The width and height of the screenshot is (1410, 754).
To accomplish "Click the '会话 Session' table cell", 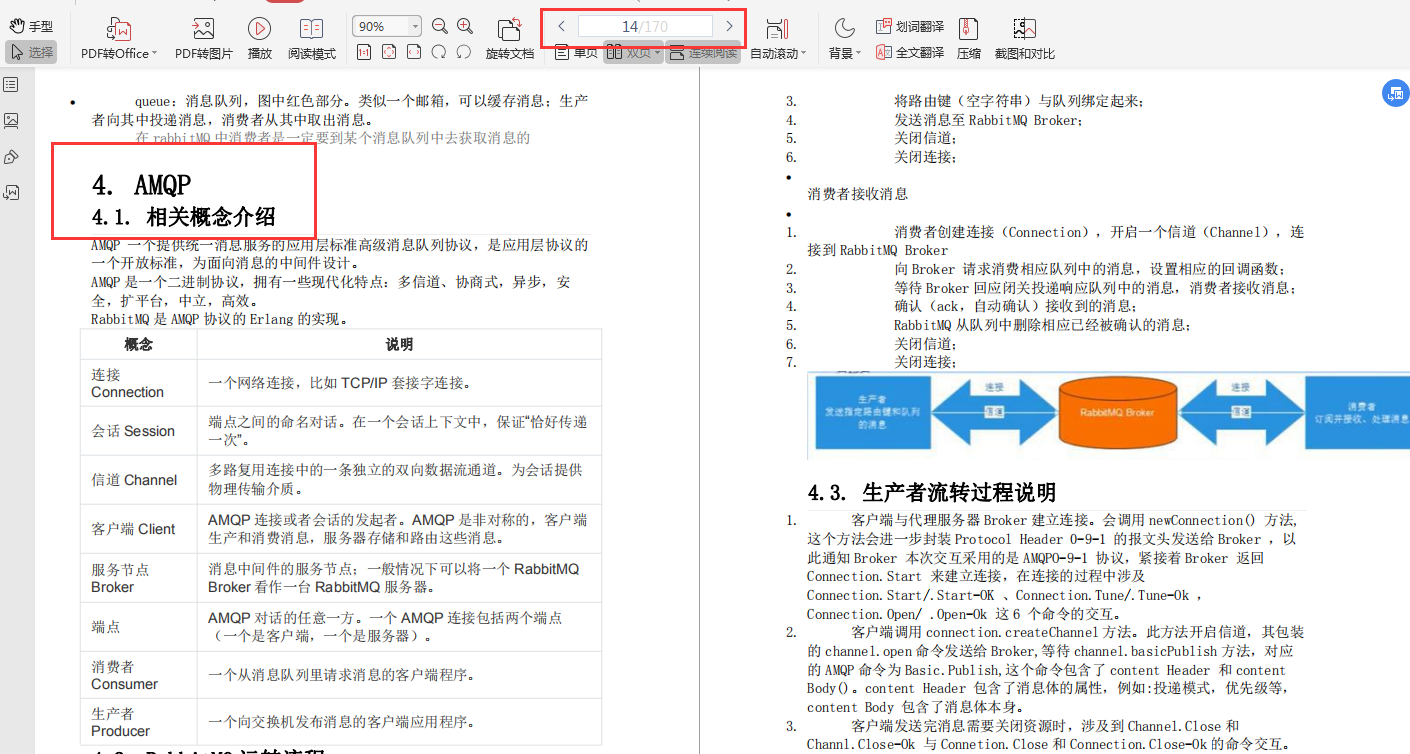I will click(x=139, y=431).
